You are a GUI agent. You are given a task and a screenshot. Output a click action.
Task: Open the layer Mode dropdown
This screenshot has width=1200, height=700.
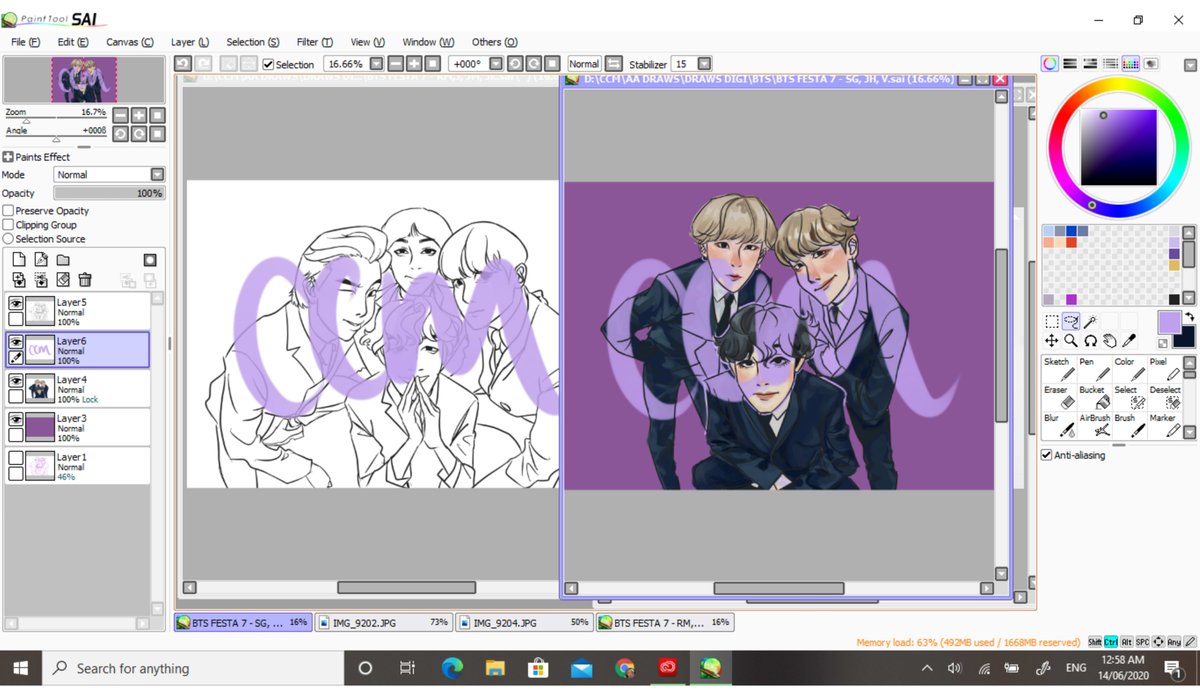click(x=157, y=174)
